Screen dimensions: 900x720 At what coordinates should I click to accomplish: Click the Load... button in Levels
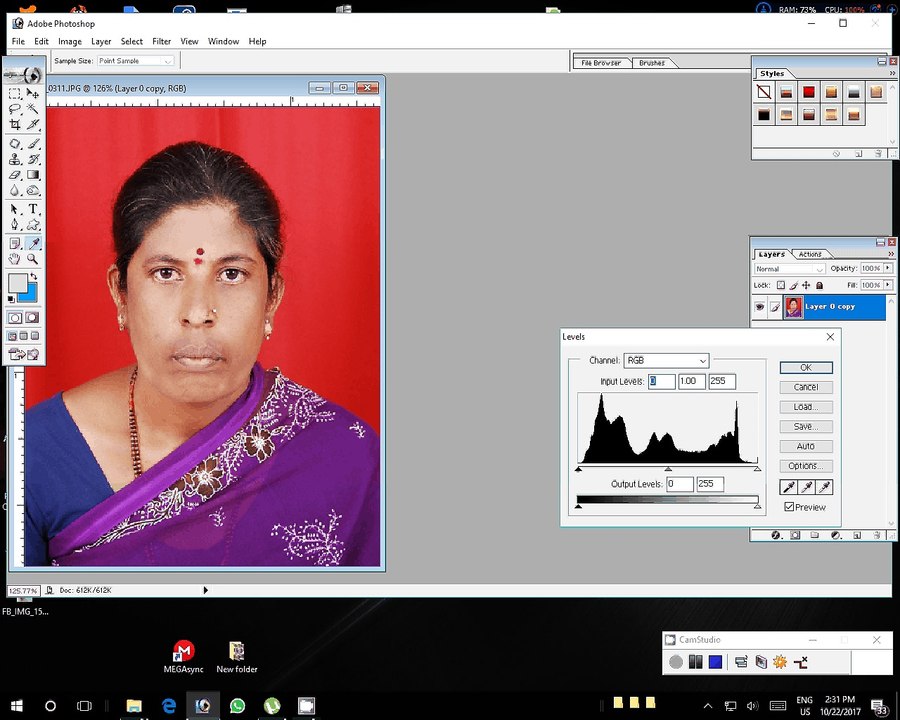point(806,407)
